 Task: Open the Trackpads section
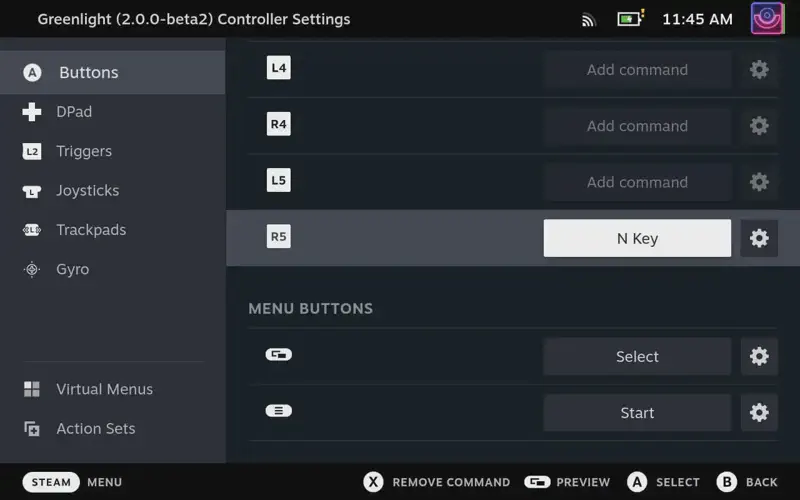point(91,230)
